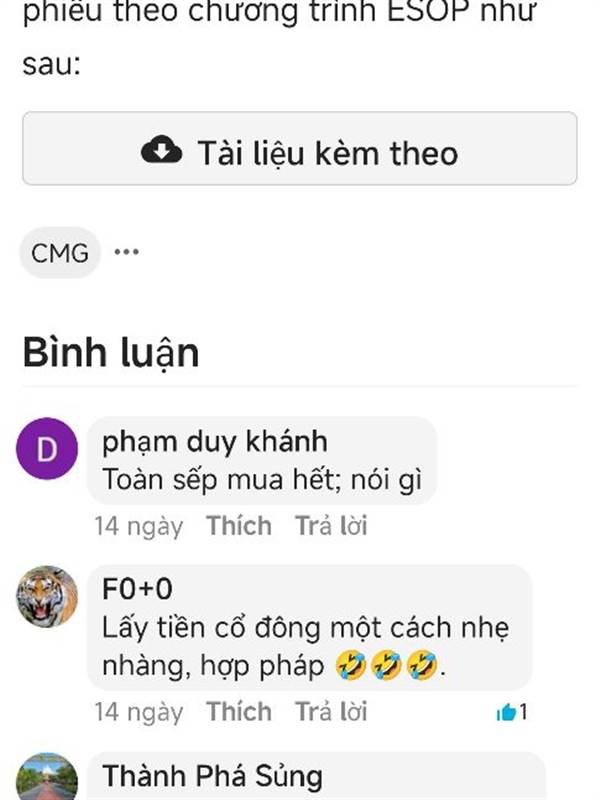Tap the comment text Toàn sếp mua hết
The width and height of the screenshot is (600, 800).
222,480
